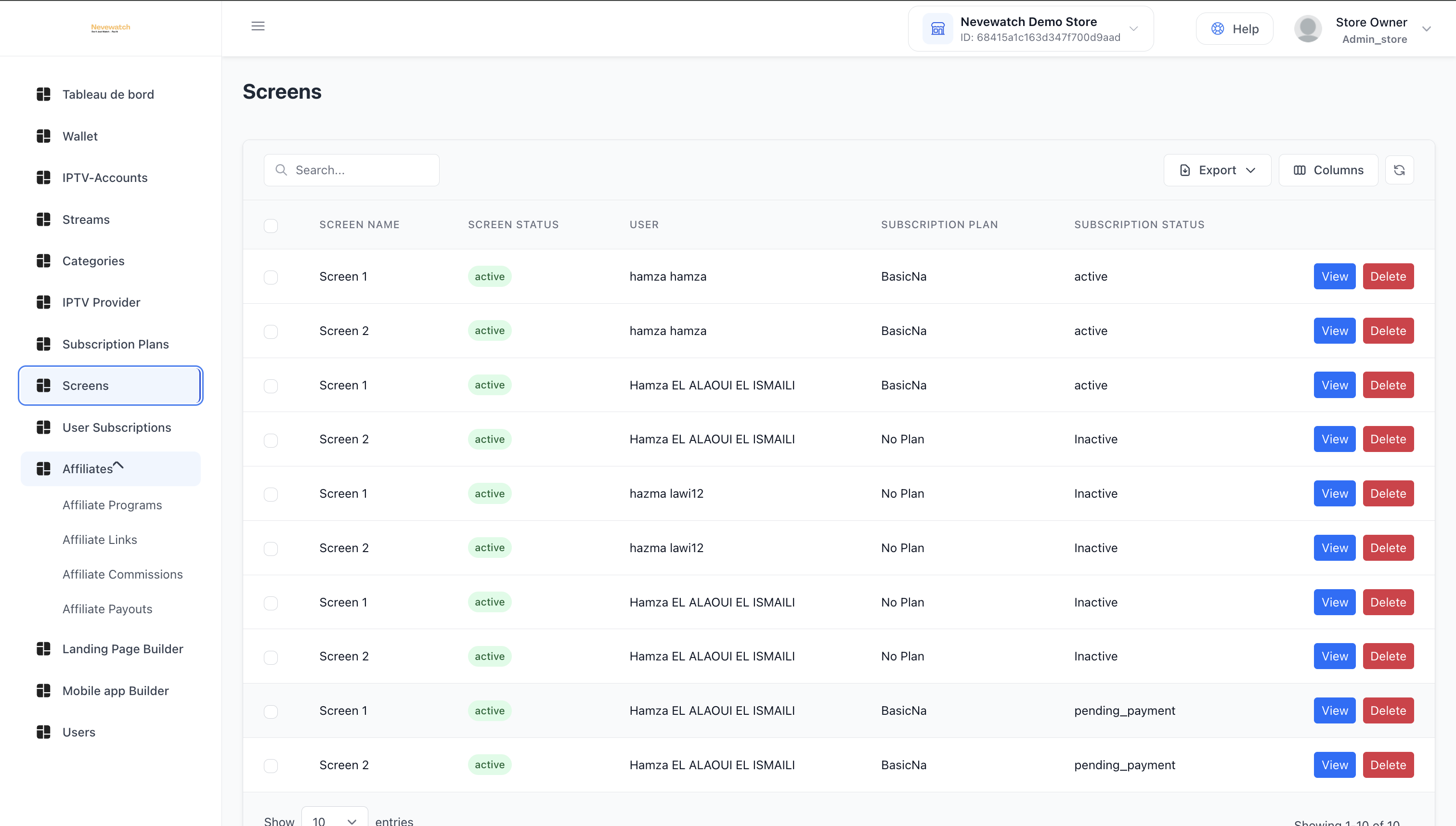Click the store building icon
Viewport: 1456px width, 826px height.
coord(937,29)
